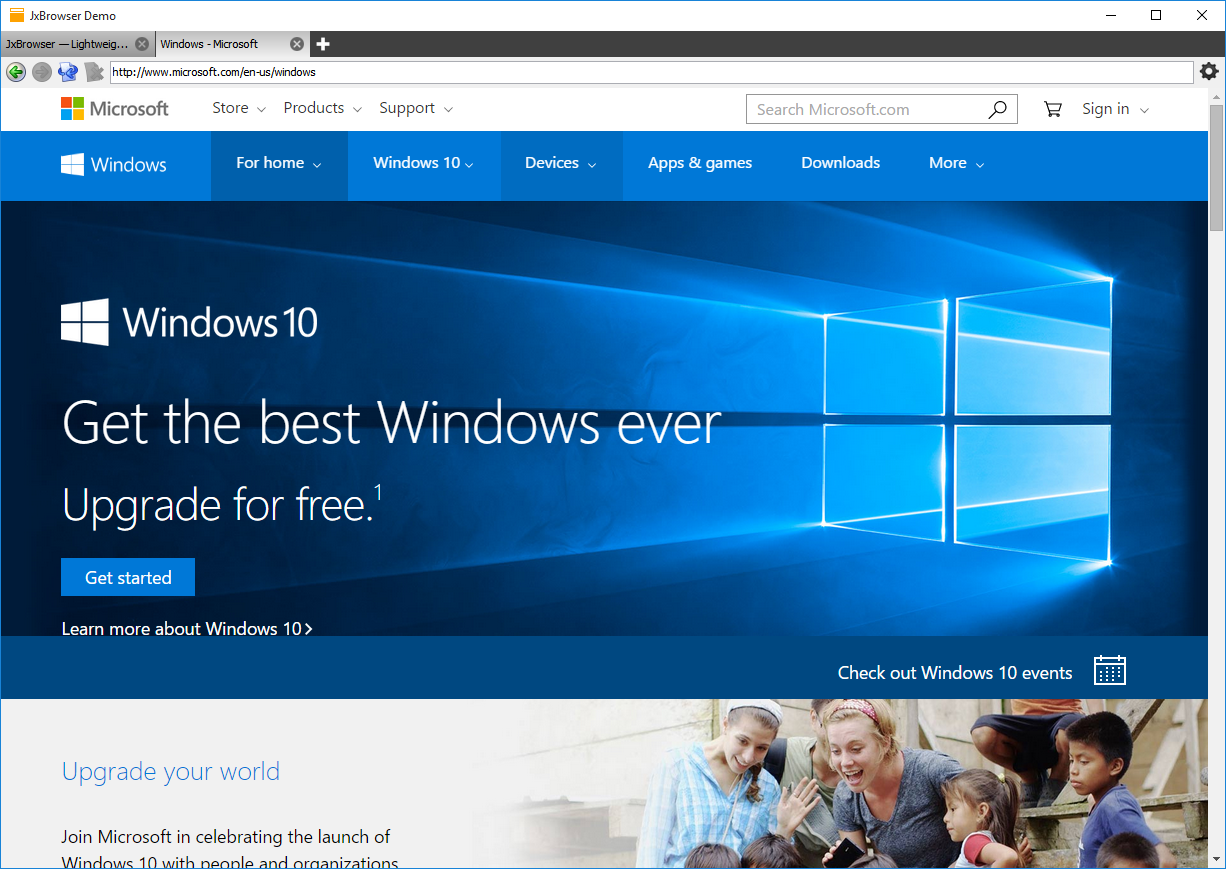Click the JxBrowser Demo title bar icon
This screenshot has height=869, width=1226.
pos(17,15)
